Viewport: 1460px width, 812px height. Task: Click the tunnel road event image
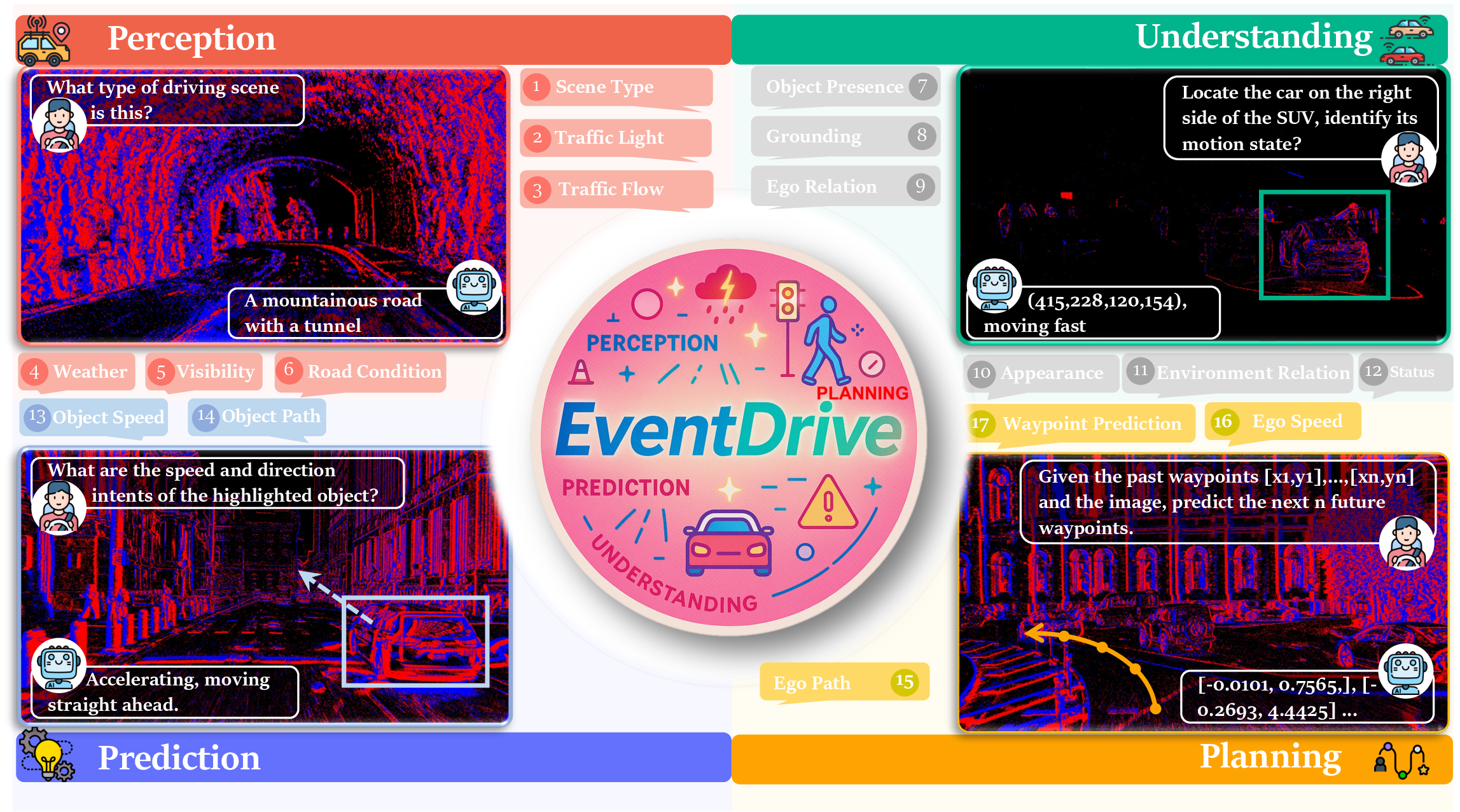[263, 206]
